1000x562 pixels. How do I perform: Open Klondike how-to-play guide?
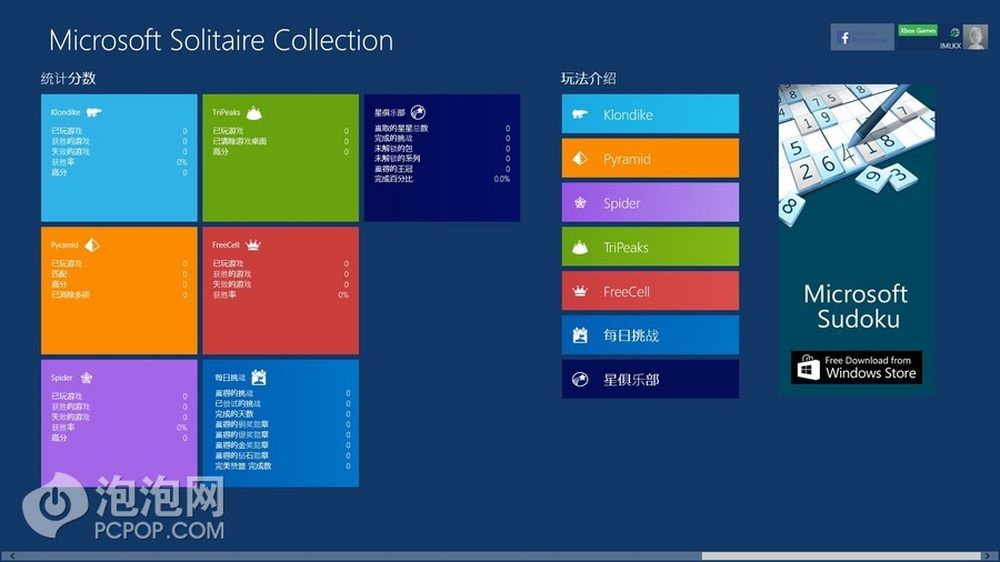651,114
